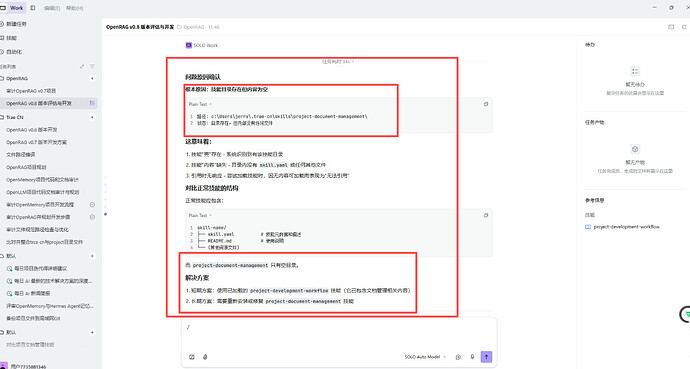This screenshot has width=690, height=369.
Task: Open the backup-to-Git task ending in Git
Action: coord(33,318)
